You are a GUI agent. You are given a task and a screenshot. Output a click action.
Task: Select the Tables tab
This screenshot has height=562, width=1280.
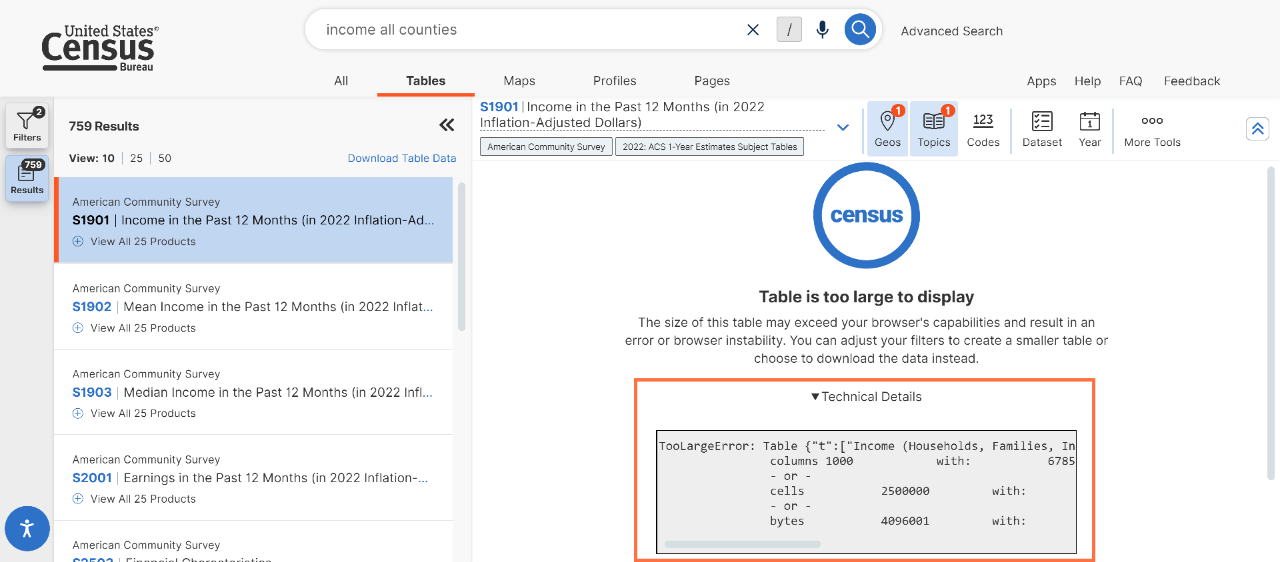(426, 81)
